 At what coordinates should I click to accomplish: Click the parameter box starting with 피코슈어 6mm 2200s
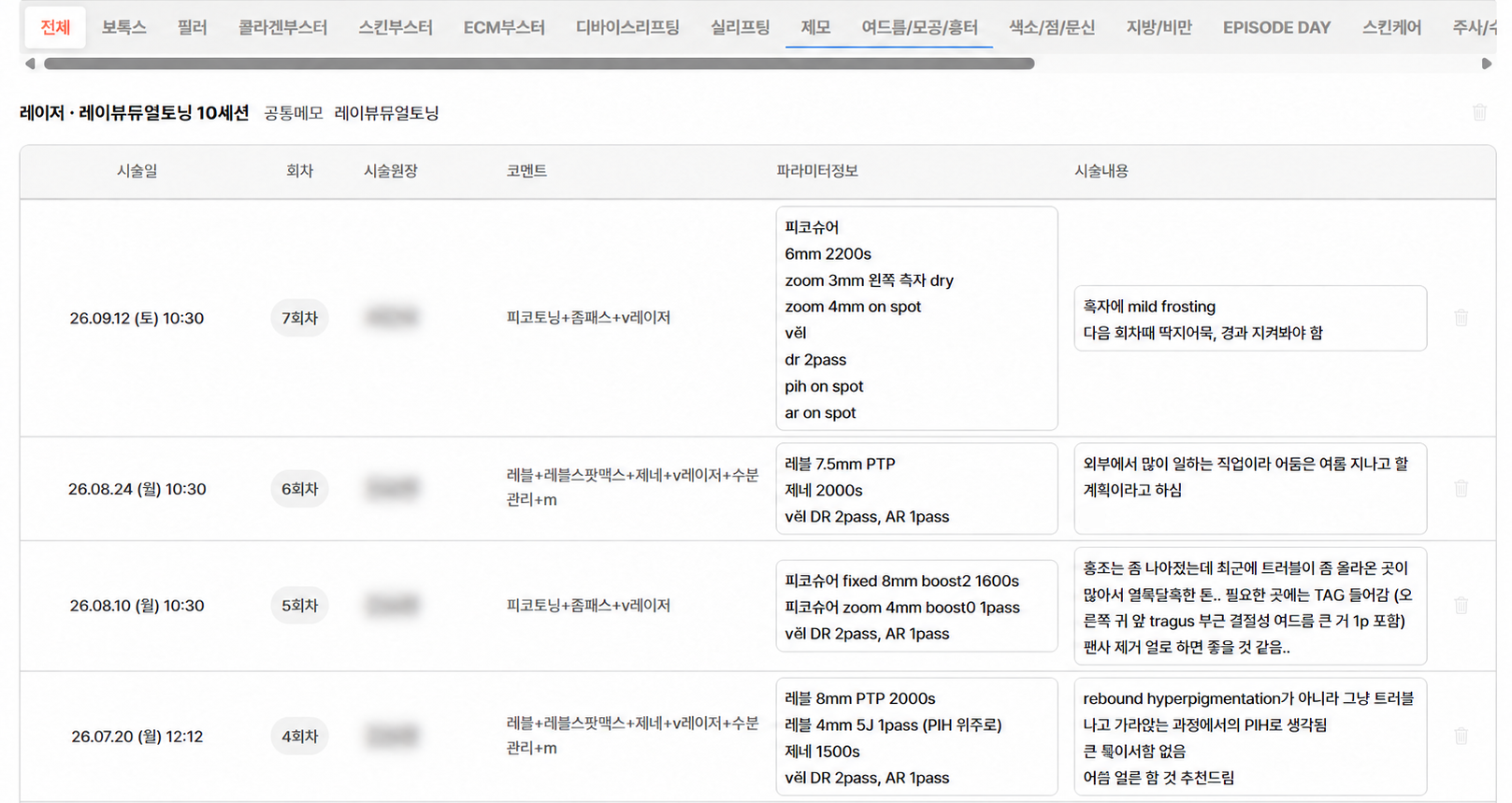click(x=916, y=319)
